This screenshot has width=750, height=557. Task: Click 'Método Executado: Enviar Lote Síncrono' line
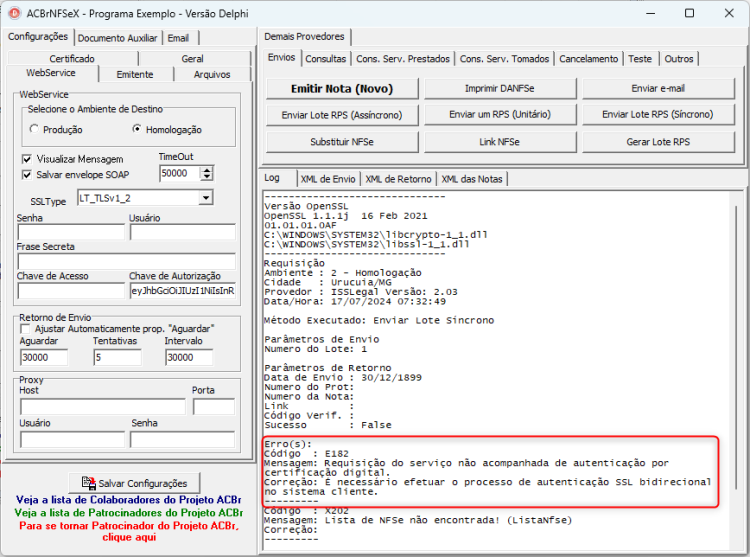(x=379, y=320)
